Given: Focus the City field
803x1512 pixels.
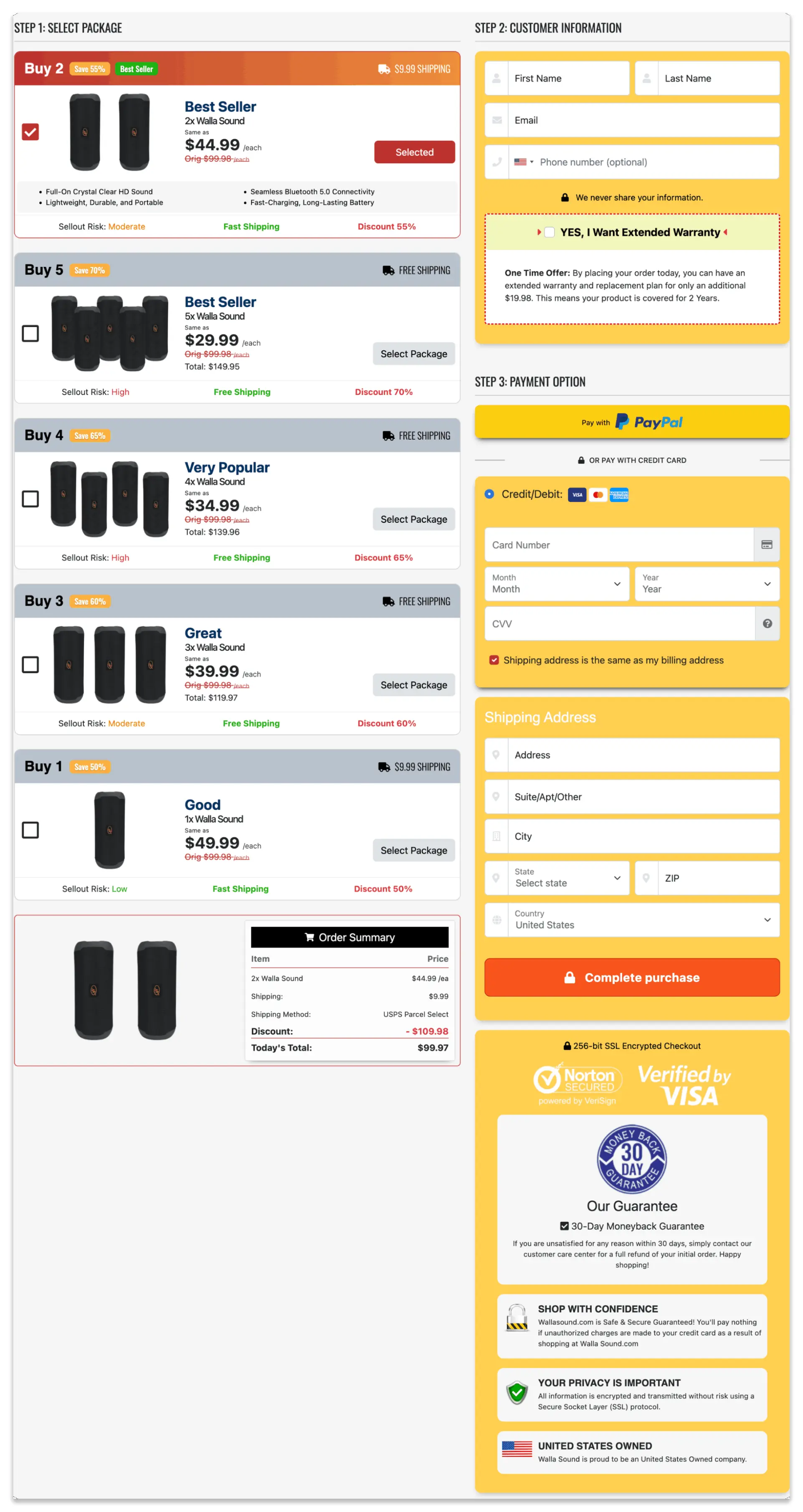Looking at the screenshot, I should tap(643, 836).
